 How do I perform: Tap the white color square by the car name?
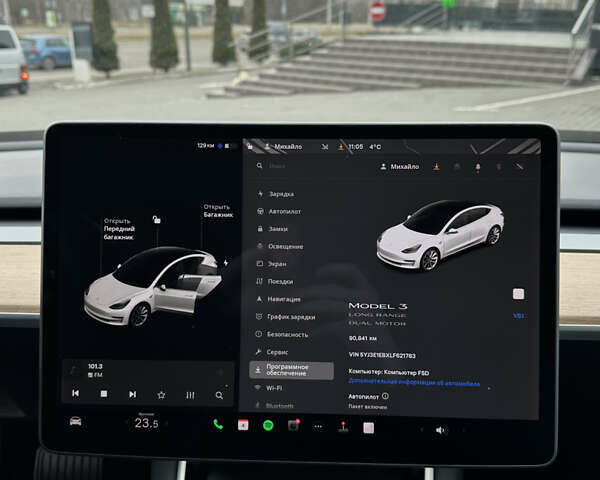(x=518, y=294)
